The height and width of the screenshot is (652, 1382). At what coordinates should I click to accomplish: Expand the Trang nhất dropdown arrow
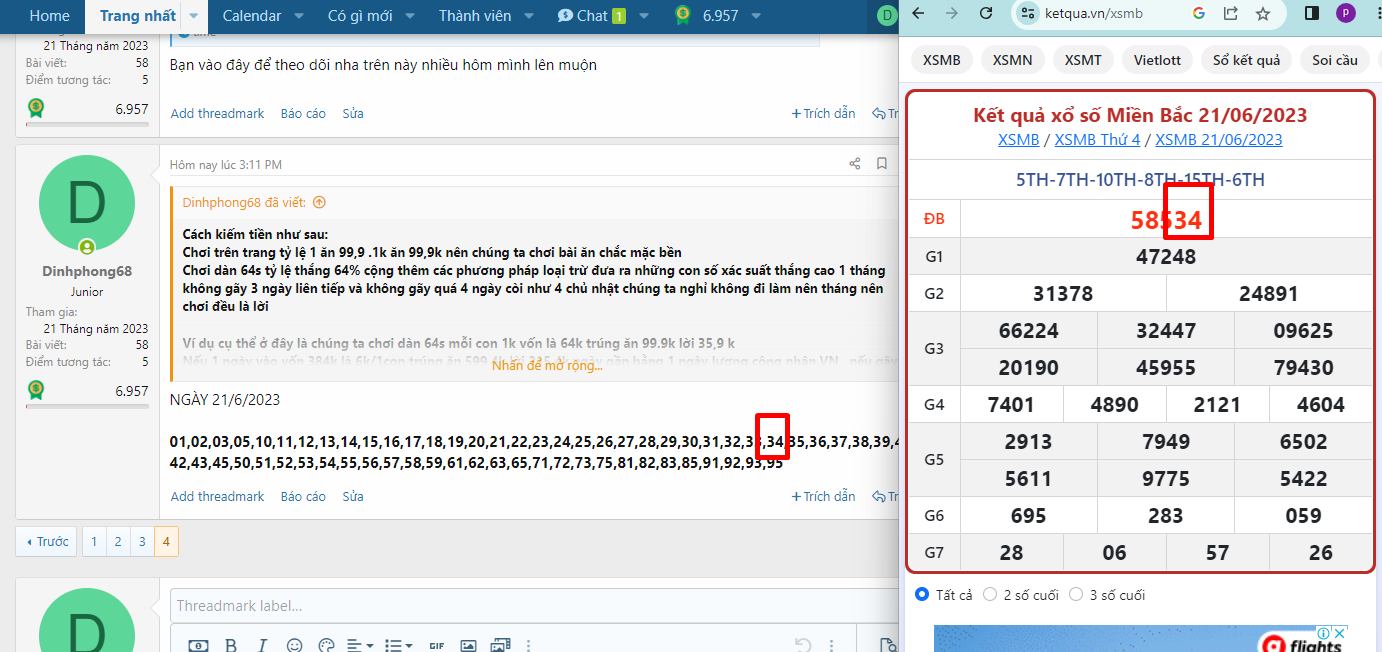[x=194, y=16]
